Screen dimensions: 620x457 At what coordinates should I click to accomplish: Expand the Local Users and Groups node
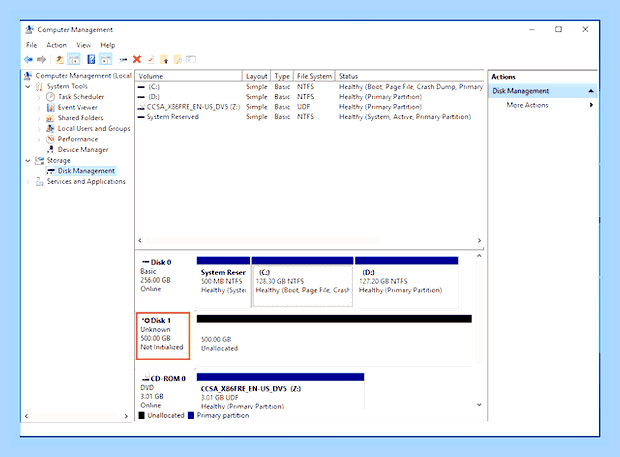[39, 129]
